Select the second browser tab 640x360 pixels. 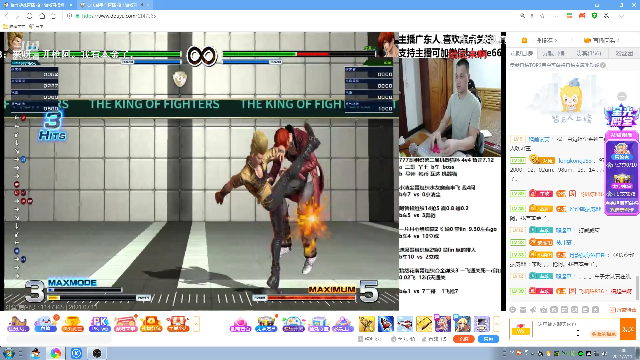tap(114, 5)
